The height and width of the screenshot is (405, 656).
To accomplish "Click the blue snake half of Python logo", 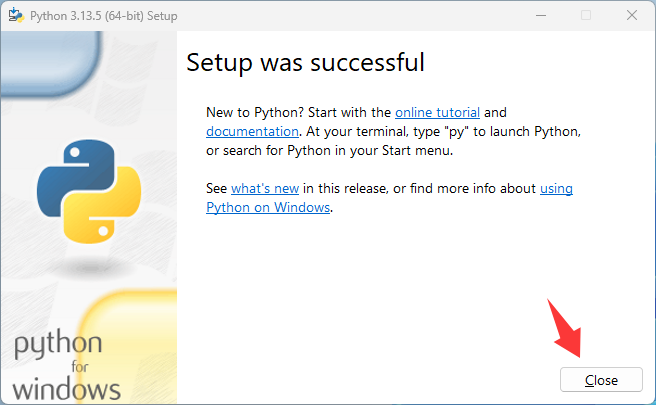I will (x=68, y=172).
